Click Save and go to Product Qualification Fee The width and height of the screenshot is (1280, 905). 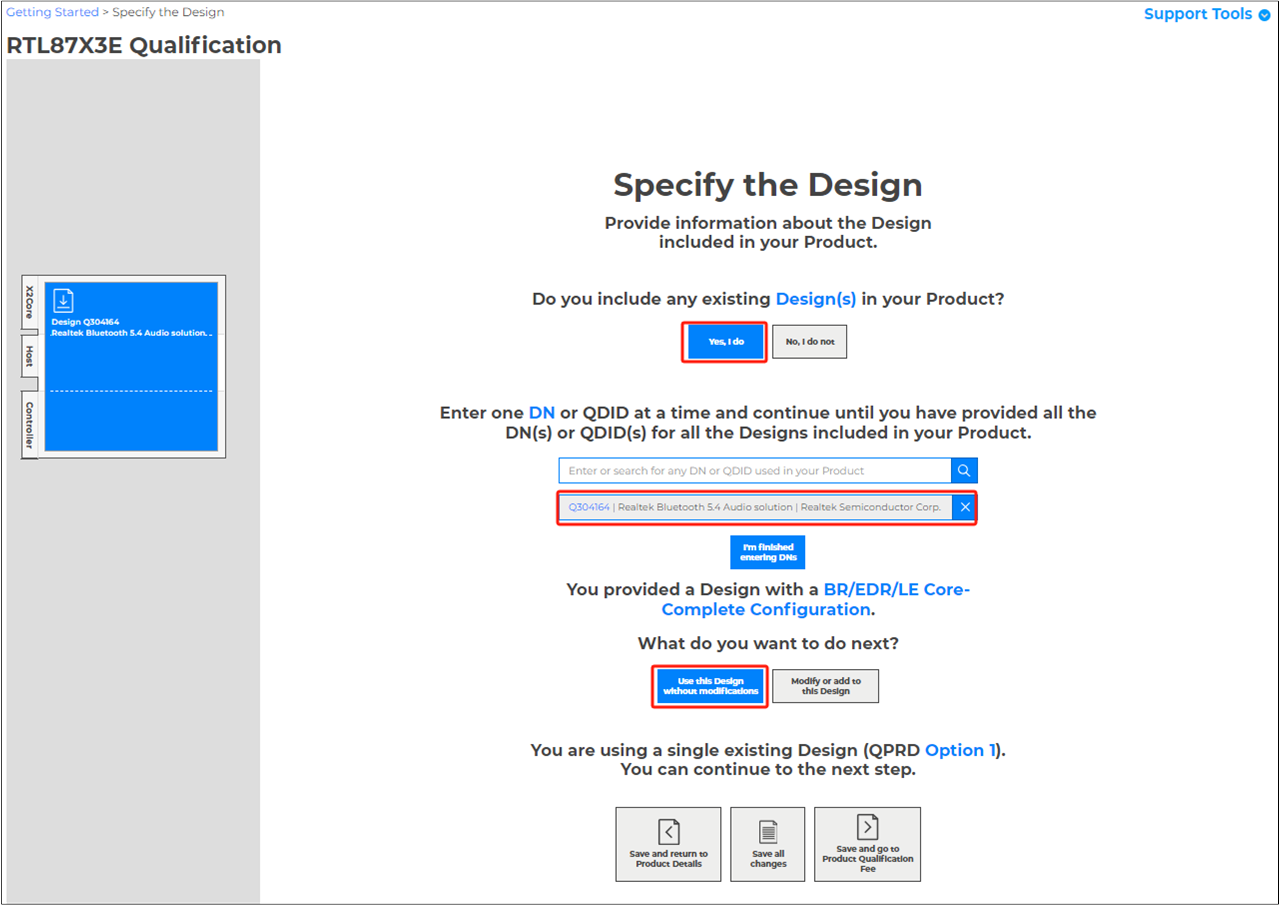click(x=868, y=844)
